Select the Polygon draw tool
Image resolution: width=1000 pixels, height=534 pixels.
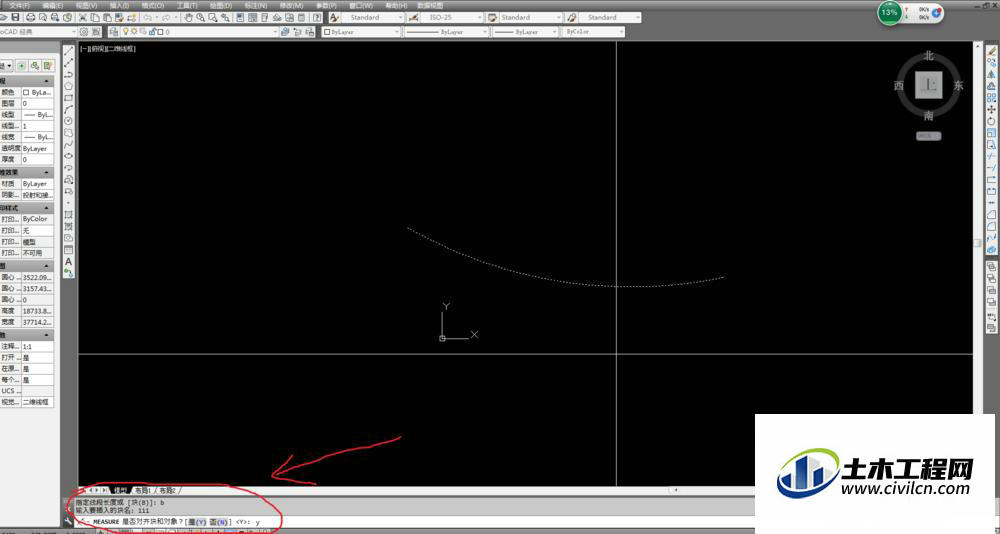[69, 86]
